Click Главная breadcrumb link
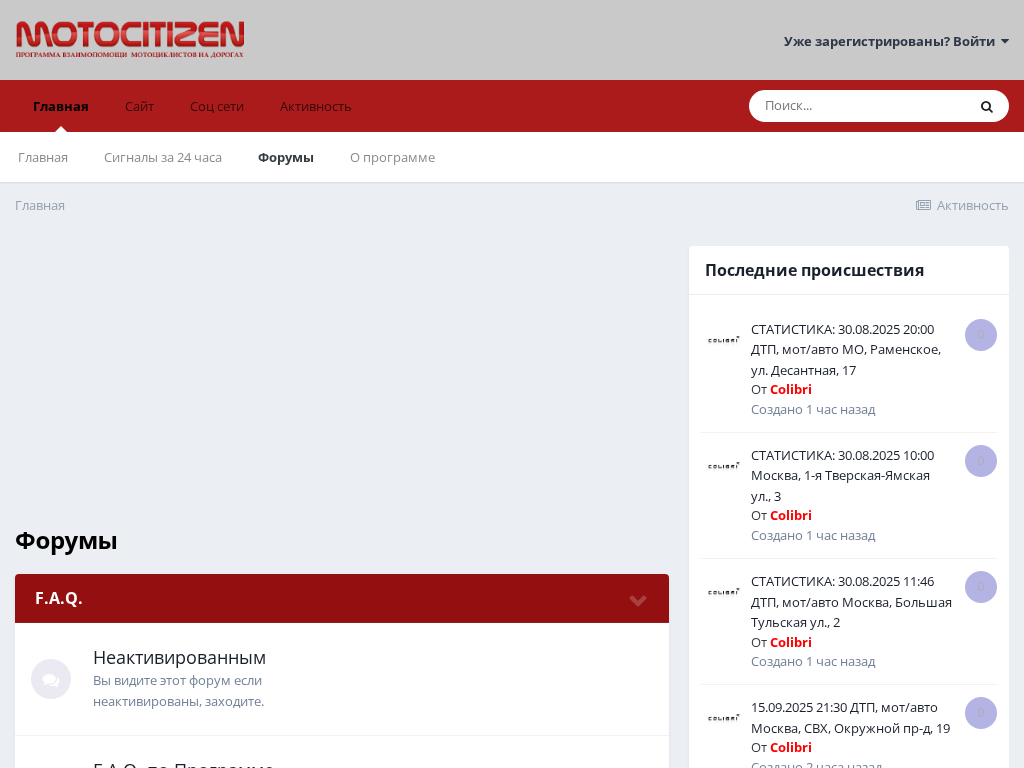 tap(40, 205)
